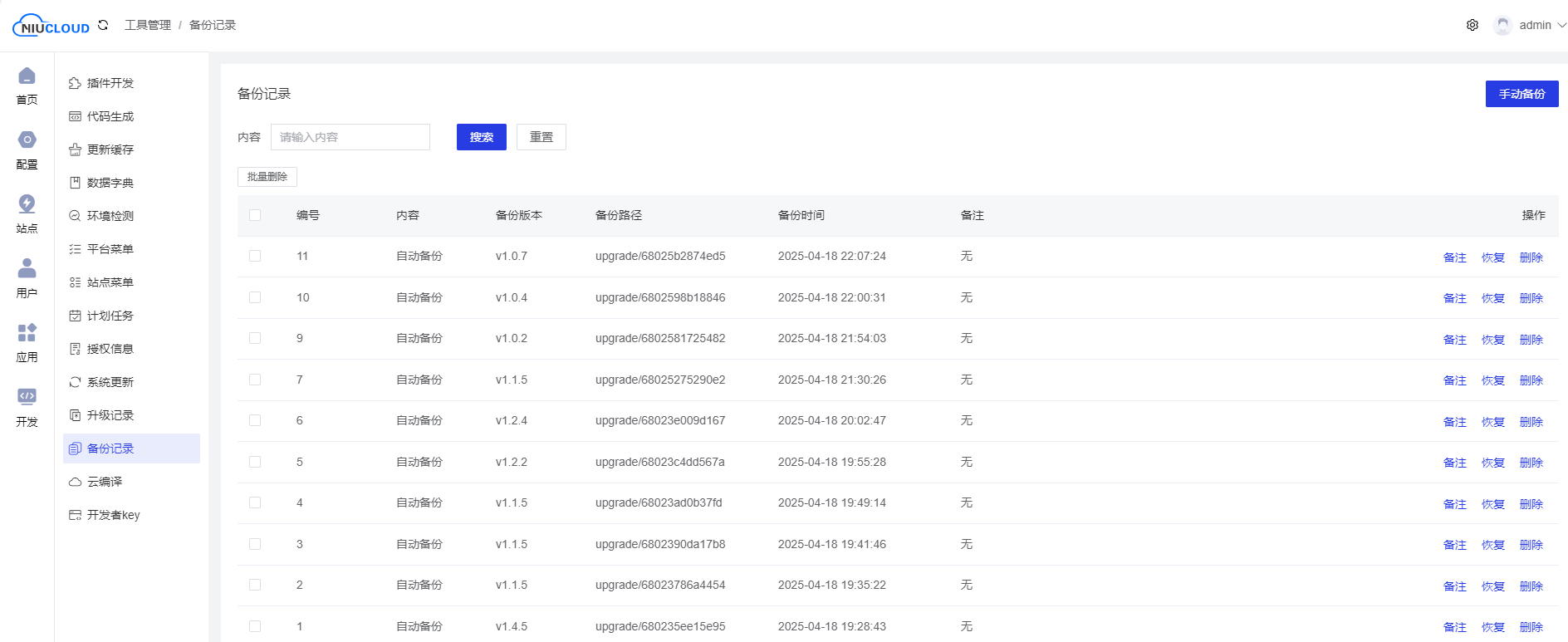Open 升级记录 in the sidebar menu
This screenshot has height=642, width=1568.
pos(110,415)
